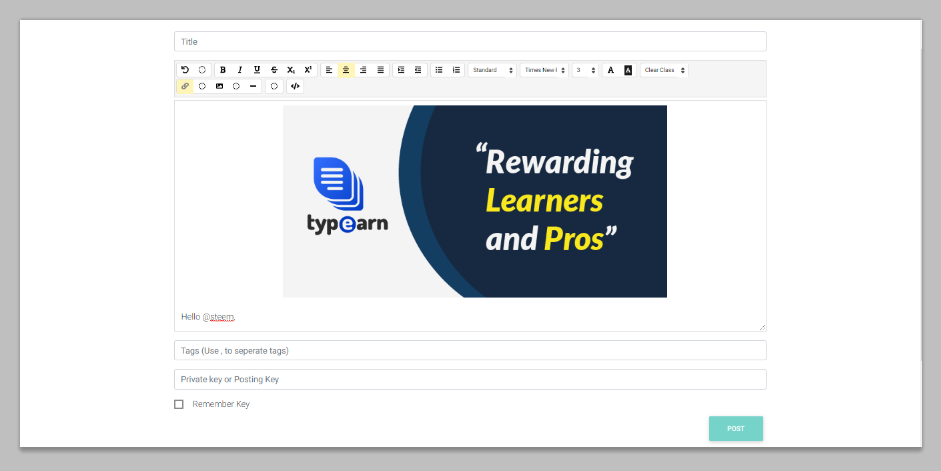
Task: Enable the Remember Key checkbox
Action: coord(179,404)
